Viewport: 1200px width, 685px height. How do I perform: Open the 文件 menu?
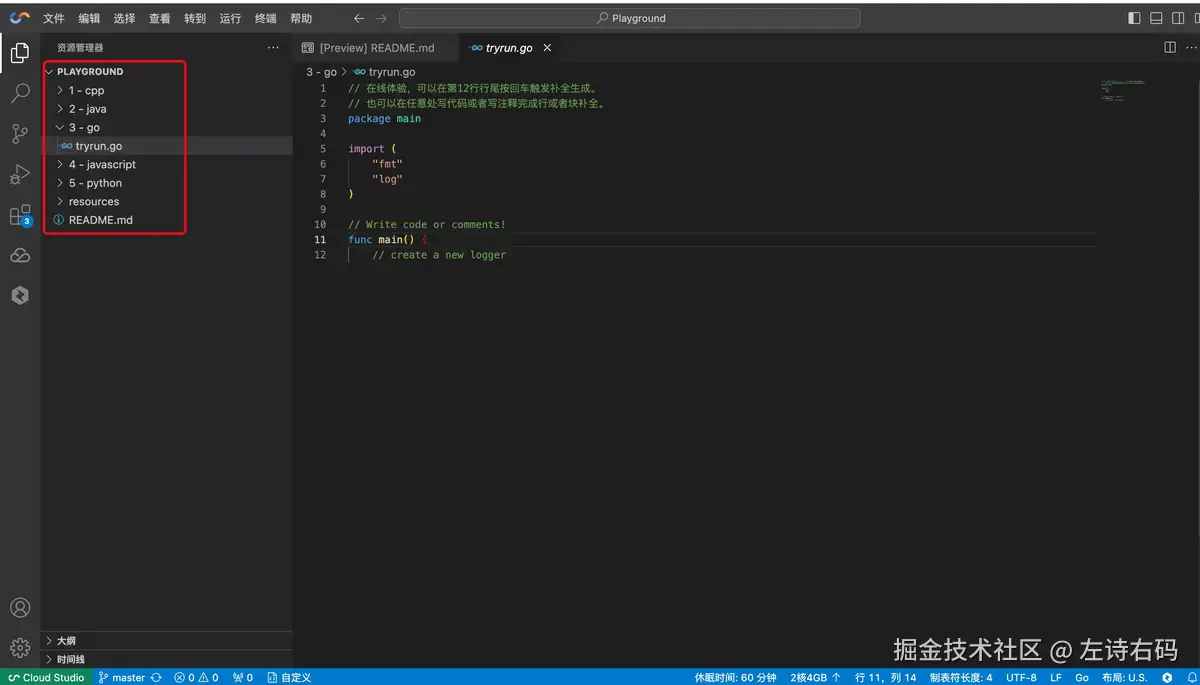pyautogui.click(x=54, y=18)
